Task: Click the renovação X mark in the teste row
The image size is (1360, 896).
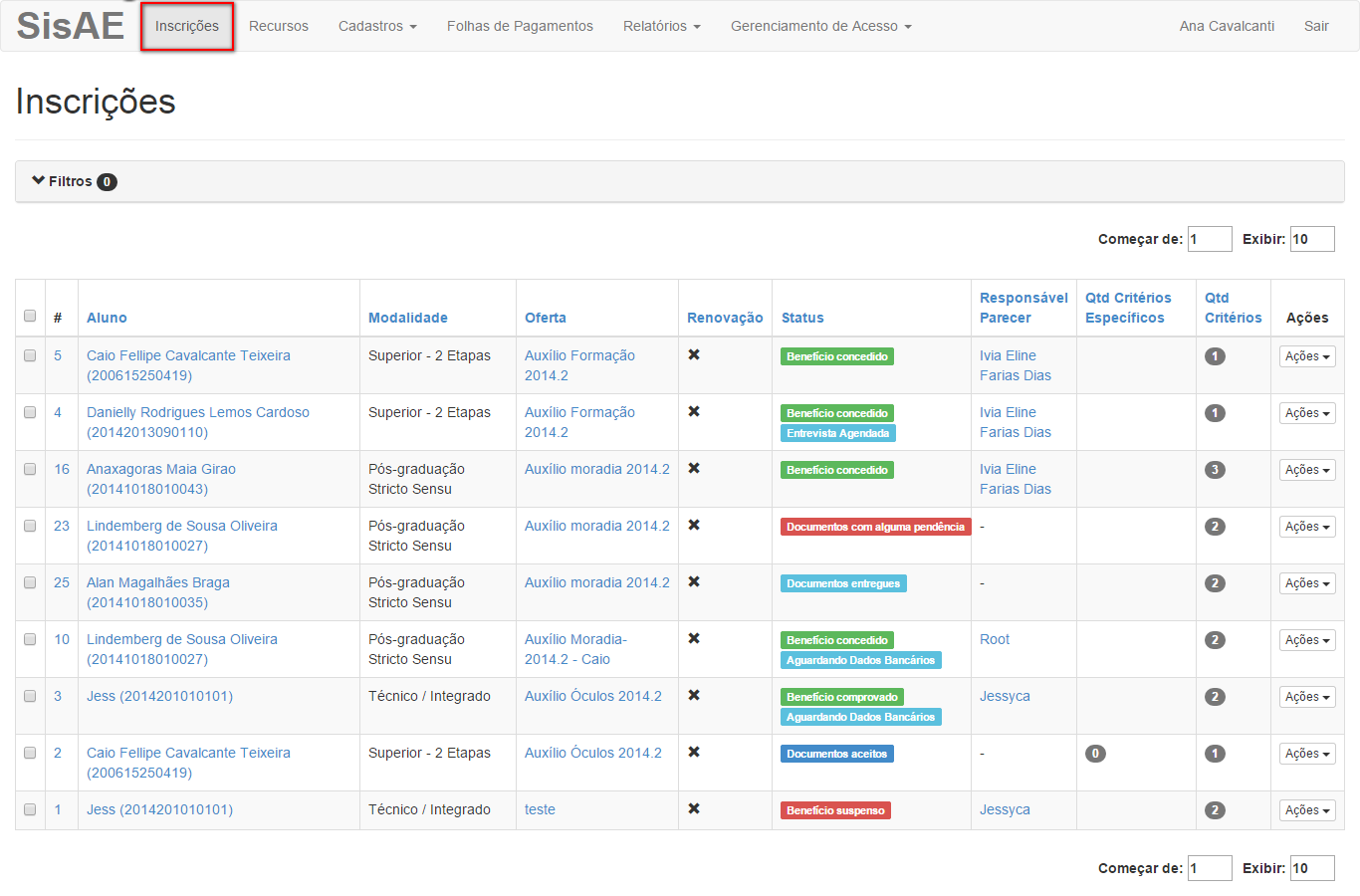Action: click(694, 808)
